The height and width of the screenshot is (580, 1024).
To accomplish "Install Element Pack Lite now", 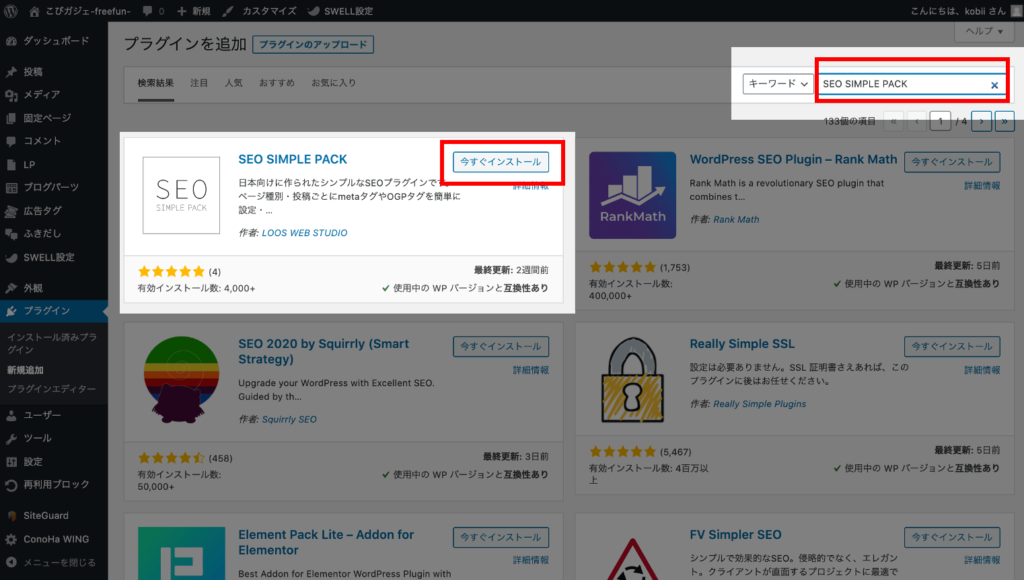I will point(501,537).
